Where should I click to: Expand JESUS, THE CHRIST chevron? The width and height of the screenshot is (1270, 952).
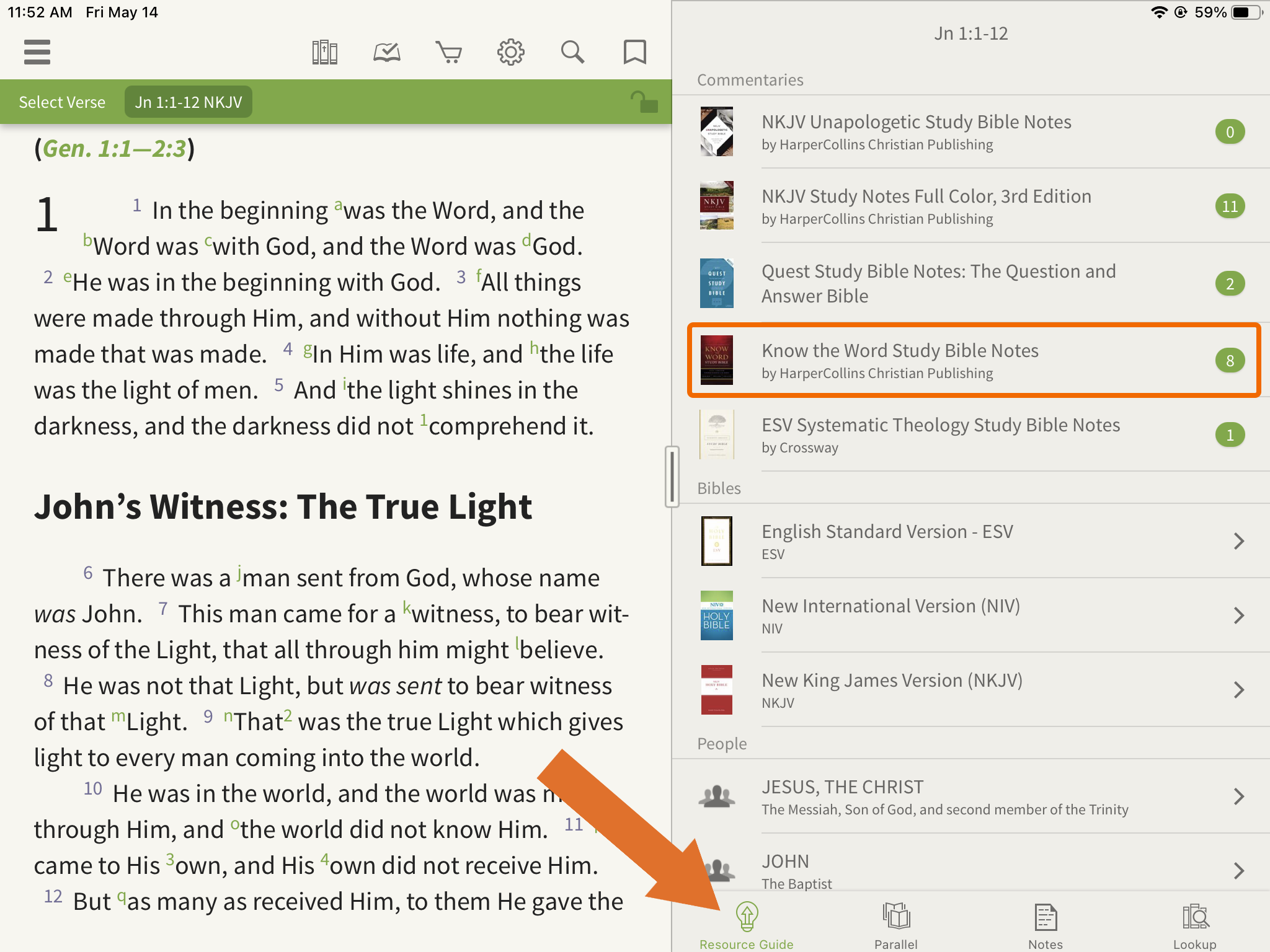[1238, 796]
